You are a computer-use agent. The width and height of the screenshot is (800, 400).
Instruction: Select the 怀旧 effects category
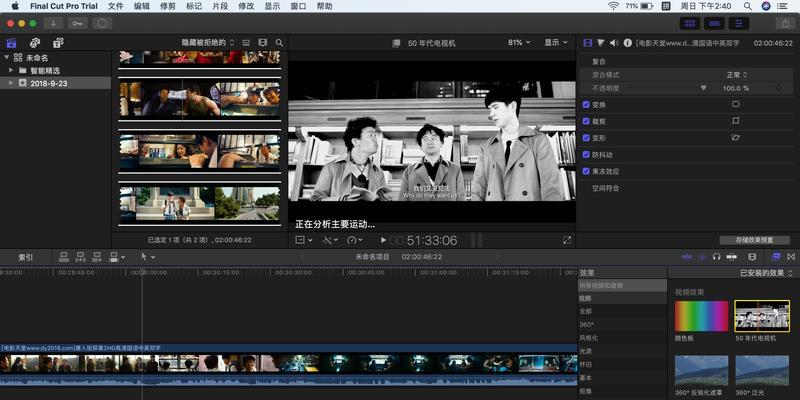tap(585, 364)
